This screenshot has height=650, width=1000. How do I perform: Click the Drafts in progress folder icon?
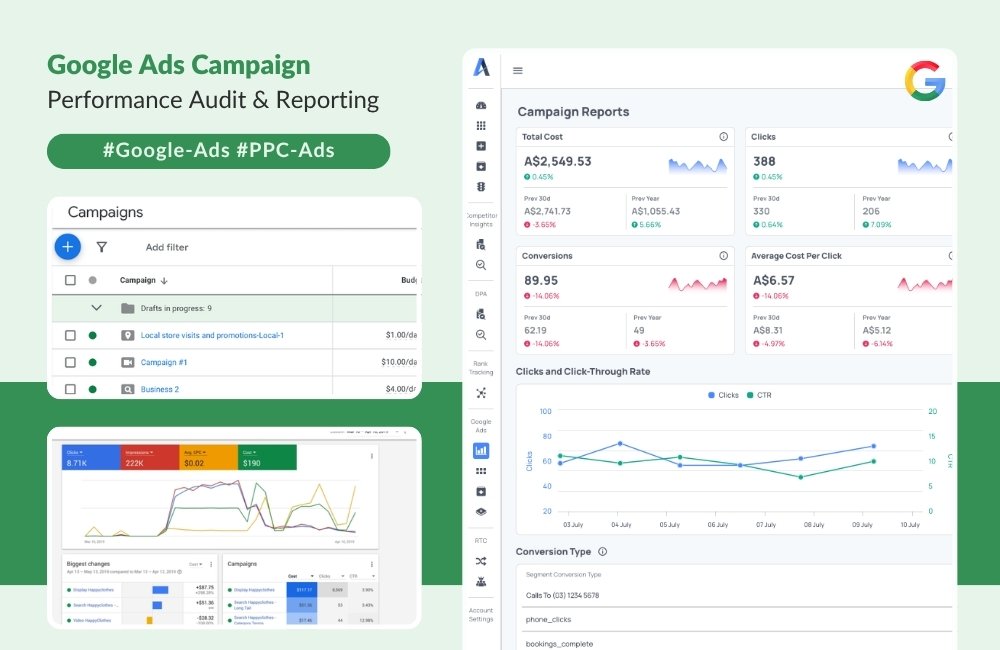(x=128, y=308)
